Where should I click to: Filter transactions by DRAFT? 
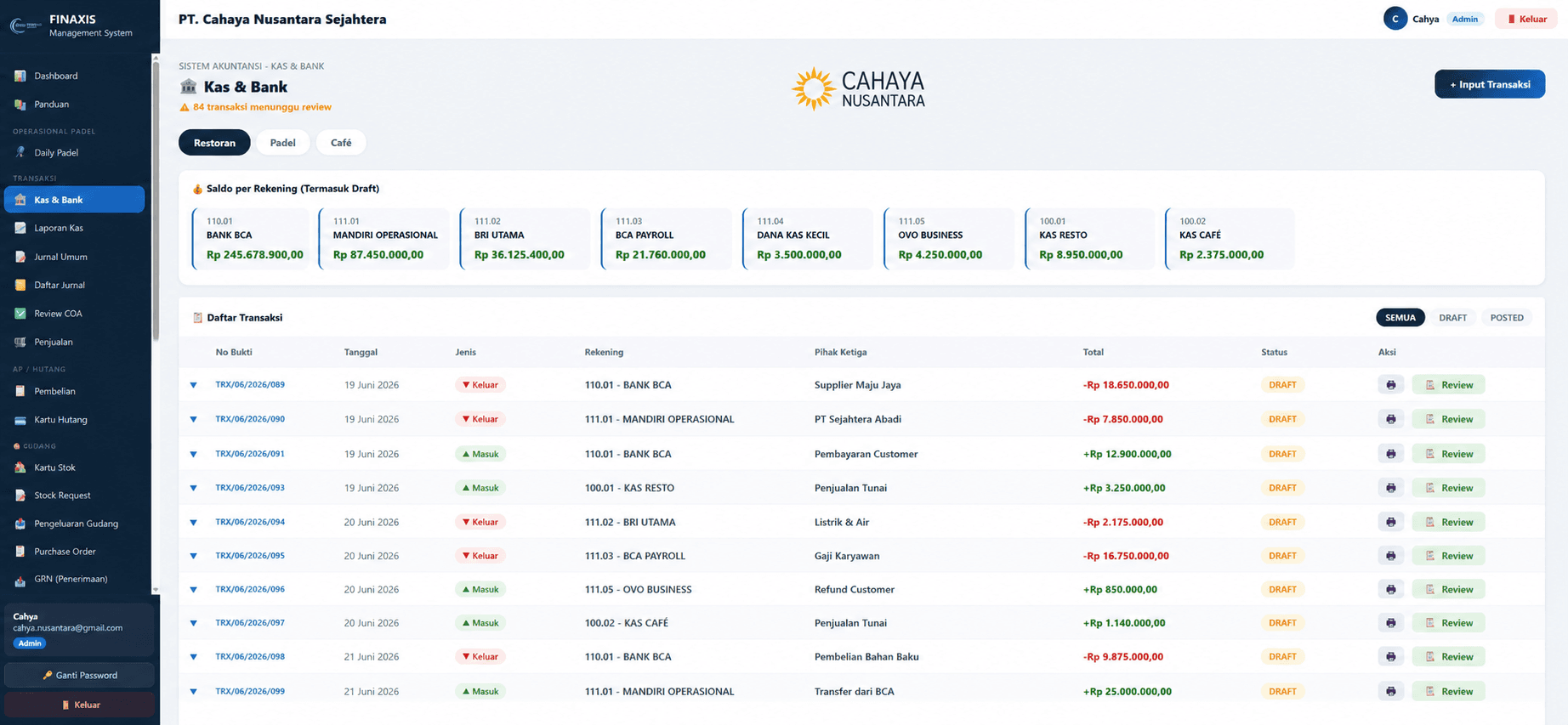(x=1452, y=318)
